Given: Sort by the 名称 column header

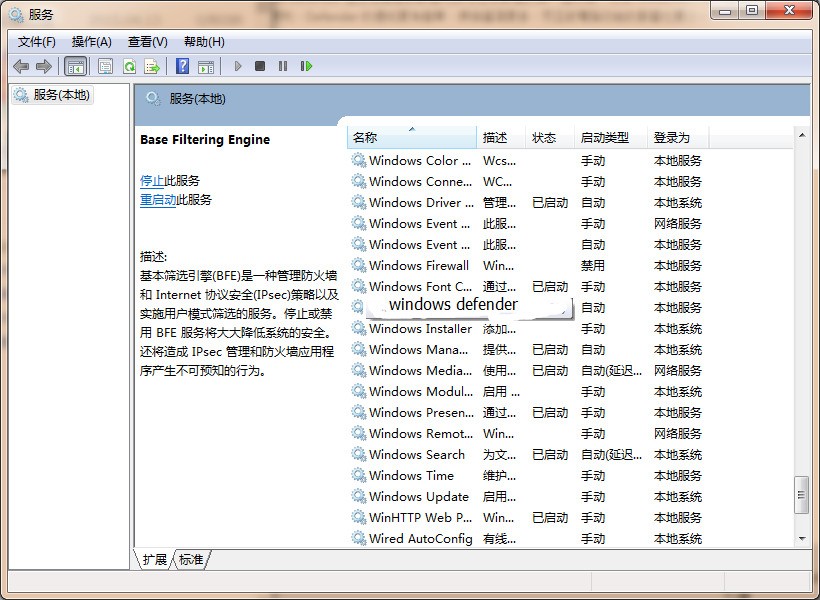Looking at the screenshot, I should 412,138.
